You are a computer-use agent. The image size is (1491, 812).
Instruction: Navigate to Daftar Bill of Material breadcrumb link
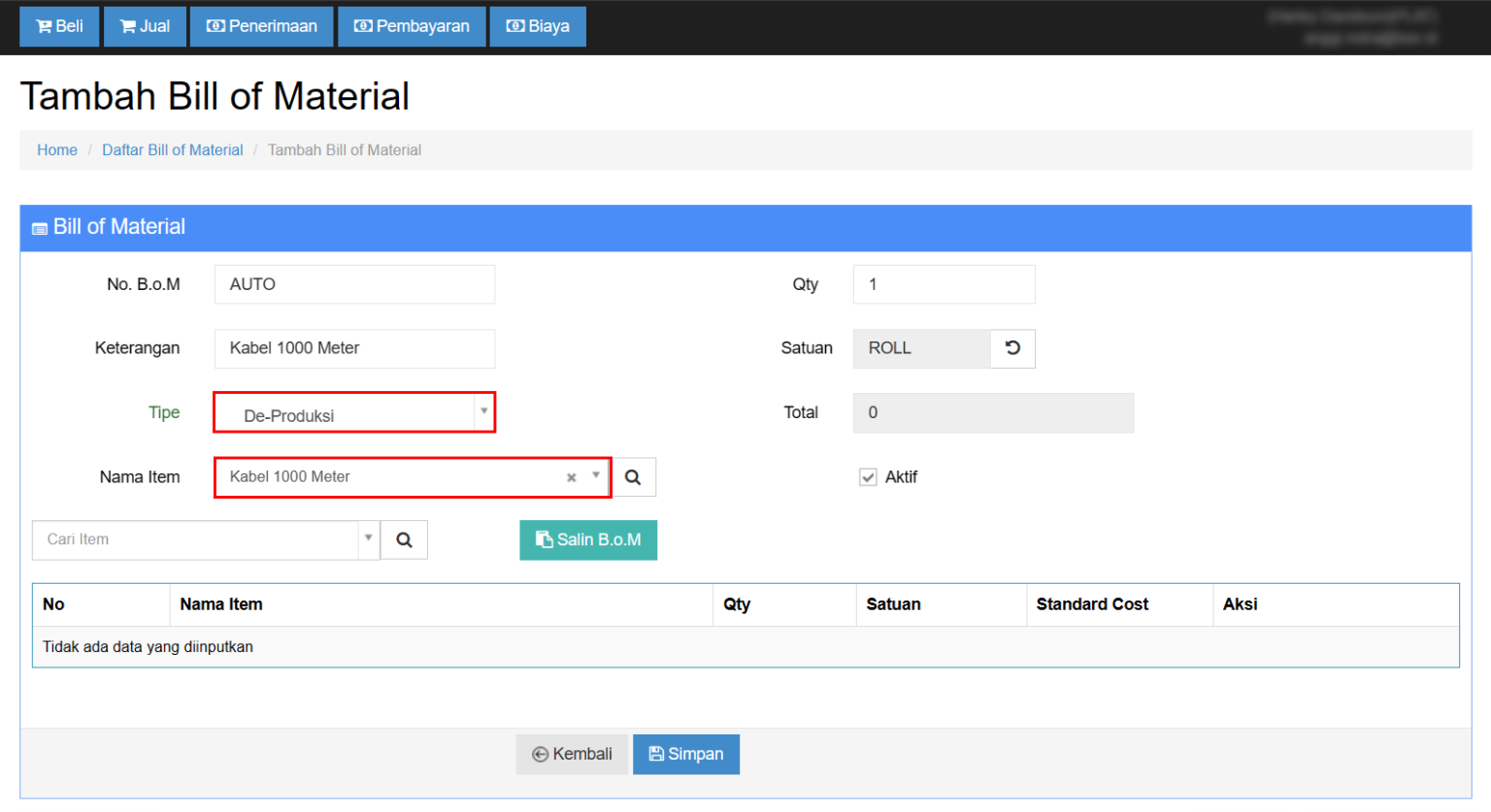pyautogui.click(x=172, y=149)
